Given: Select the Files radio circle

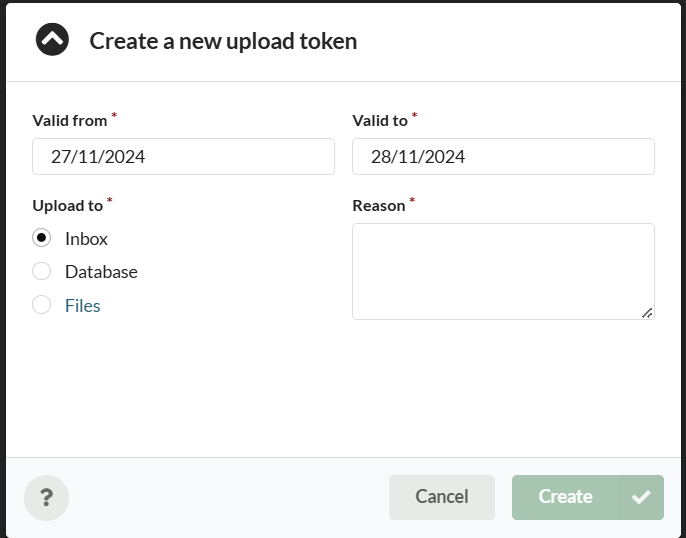Looking at the screenshot, I should (x=42, y=305).
